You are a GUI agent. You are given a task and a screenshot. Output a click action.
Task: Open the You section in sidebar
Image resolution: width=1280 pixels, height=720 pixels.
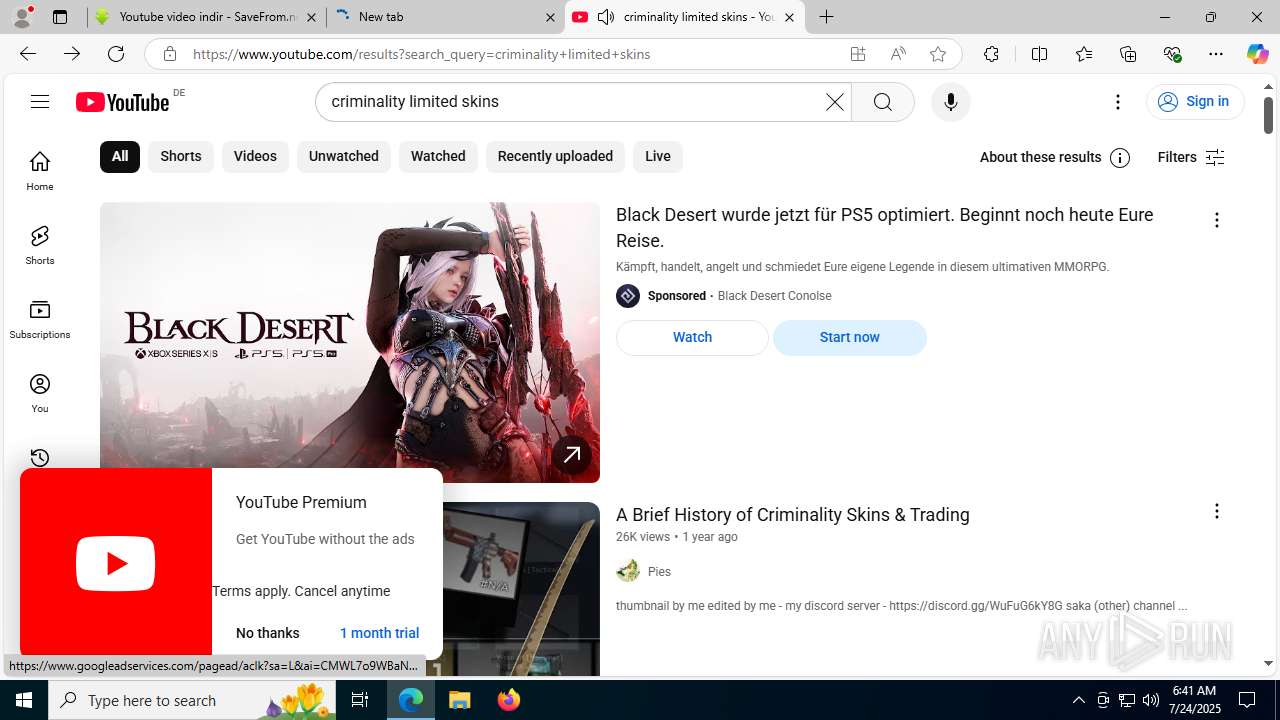pos(40,392)
